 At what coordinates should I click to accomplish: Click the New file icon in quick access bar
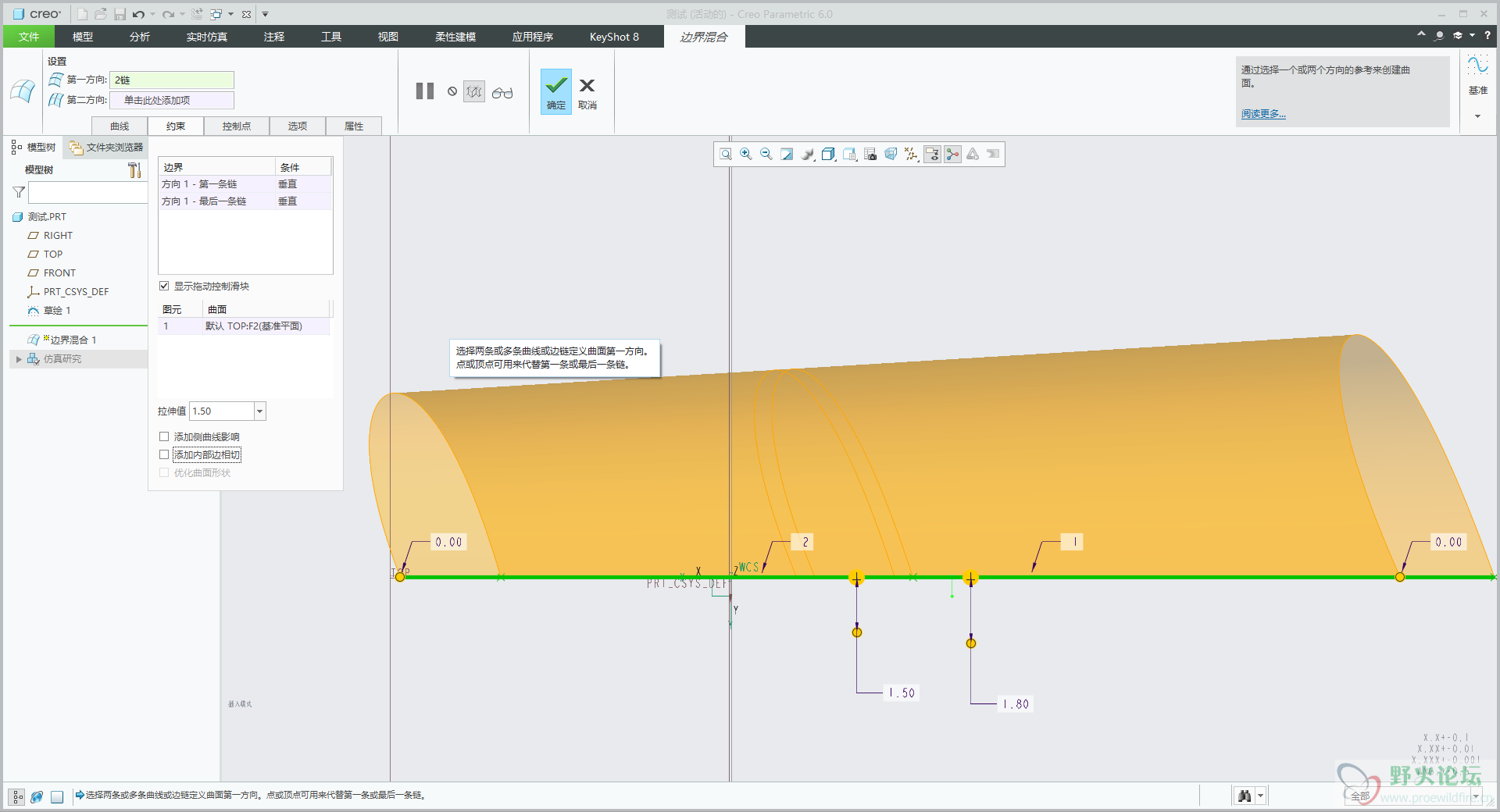click(x=82, y=14)
